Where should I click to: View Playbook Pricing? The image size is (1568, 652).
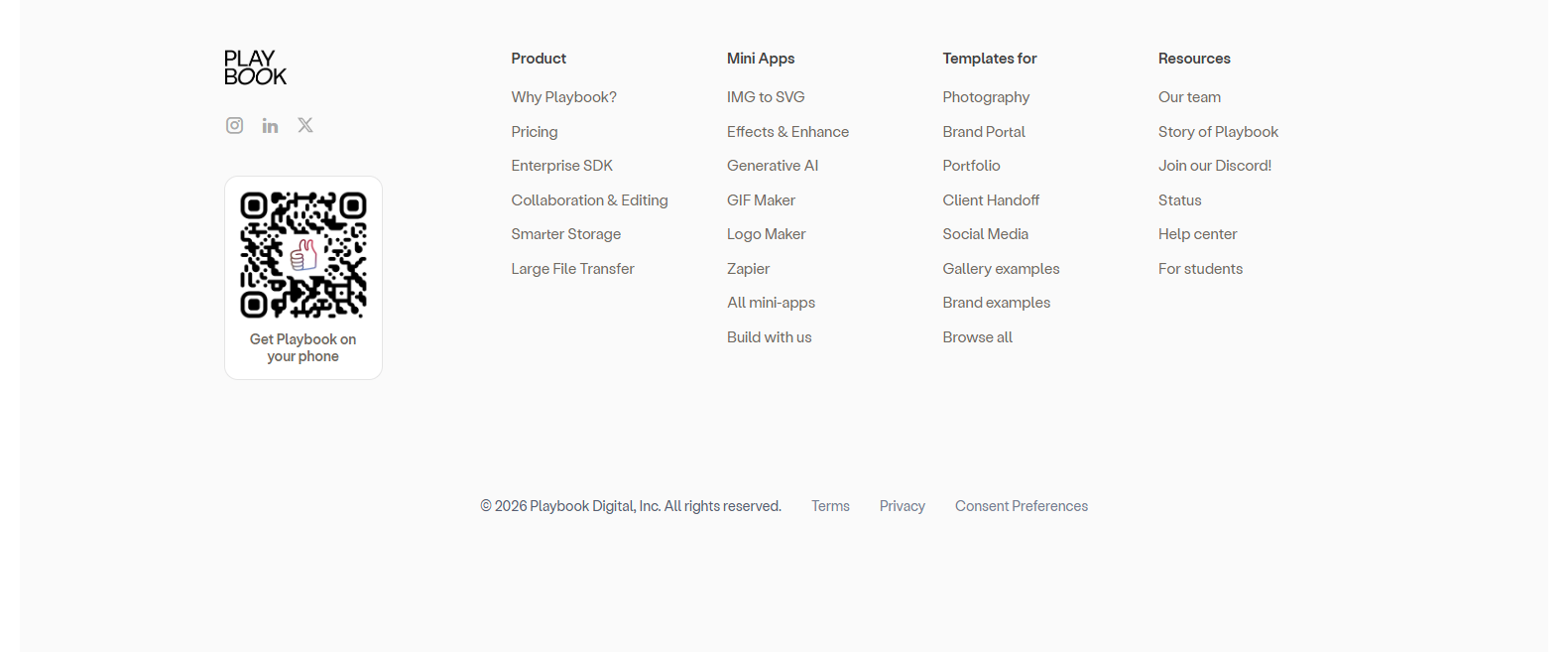[534, 131]
